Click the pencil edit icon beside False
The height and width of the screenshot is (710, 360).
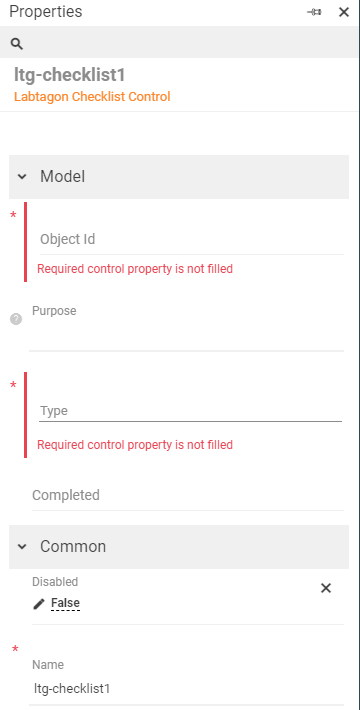click(39, 604)
